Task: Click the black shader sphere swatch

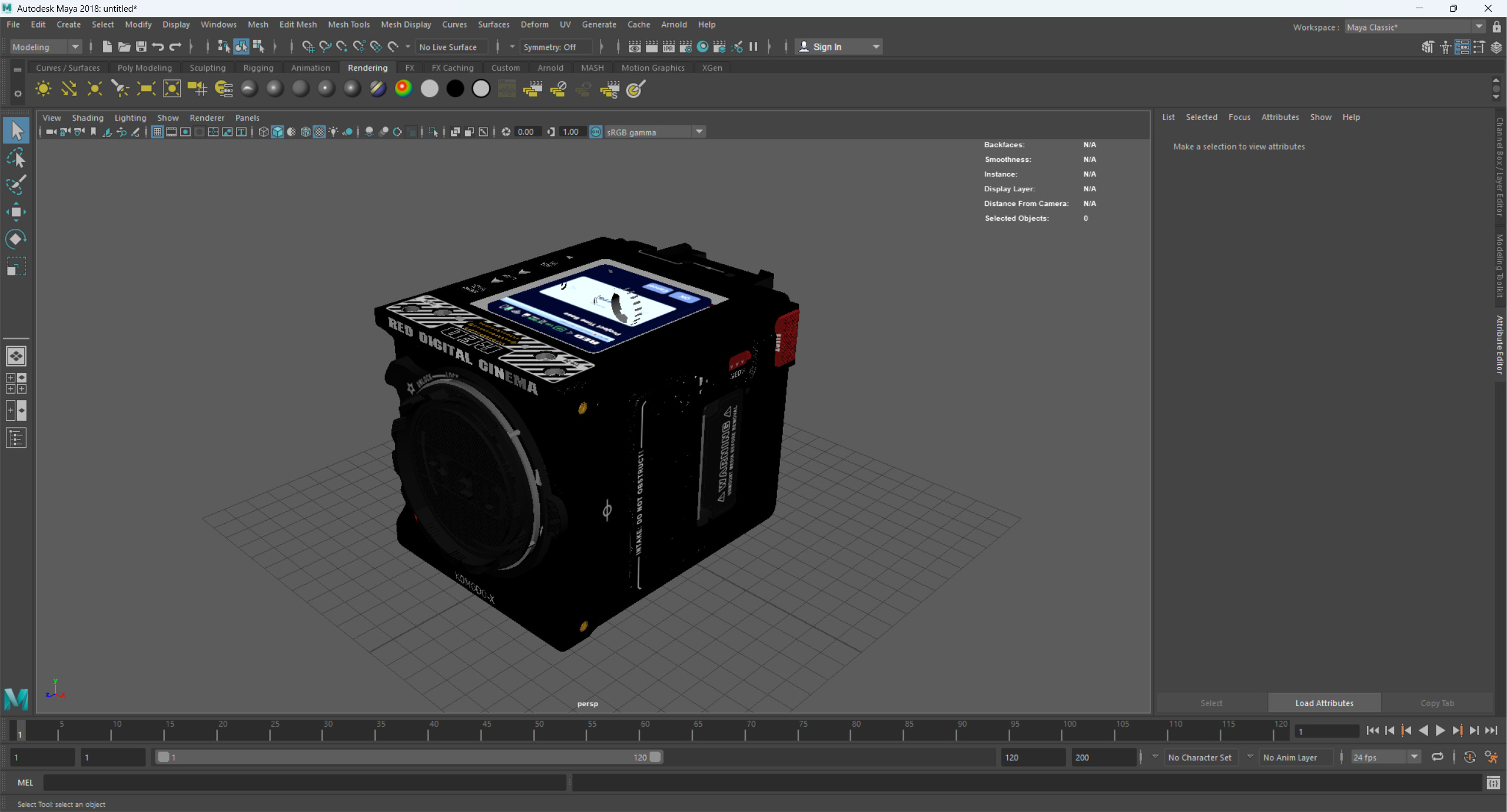Action: 455,89
